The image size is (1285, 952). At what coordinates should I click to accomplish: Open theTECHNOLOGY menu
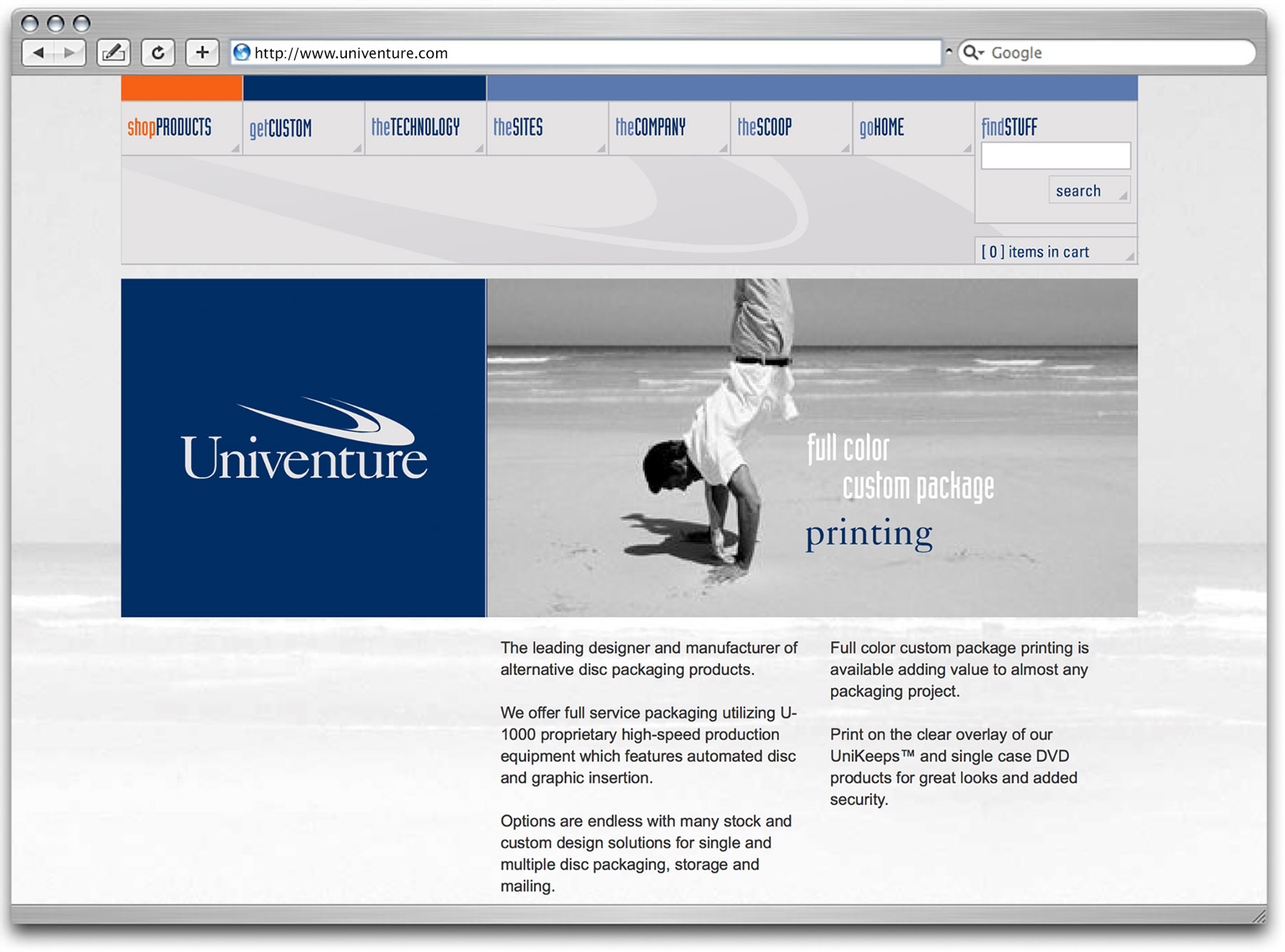(x=425, y=128)
